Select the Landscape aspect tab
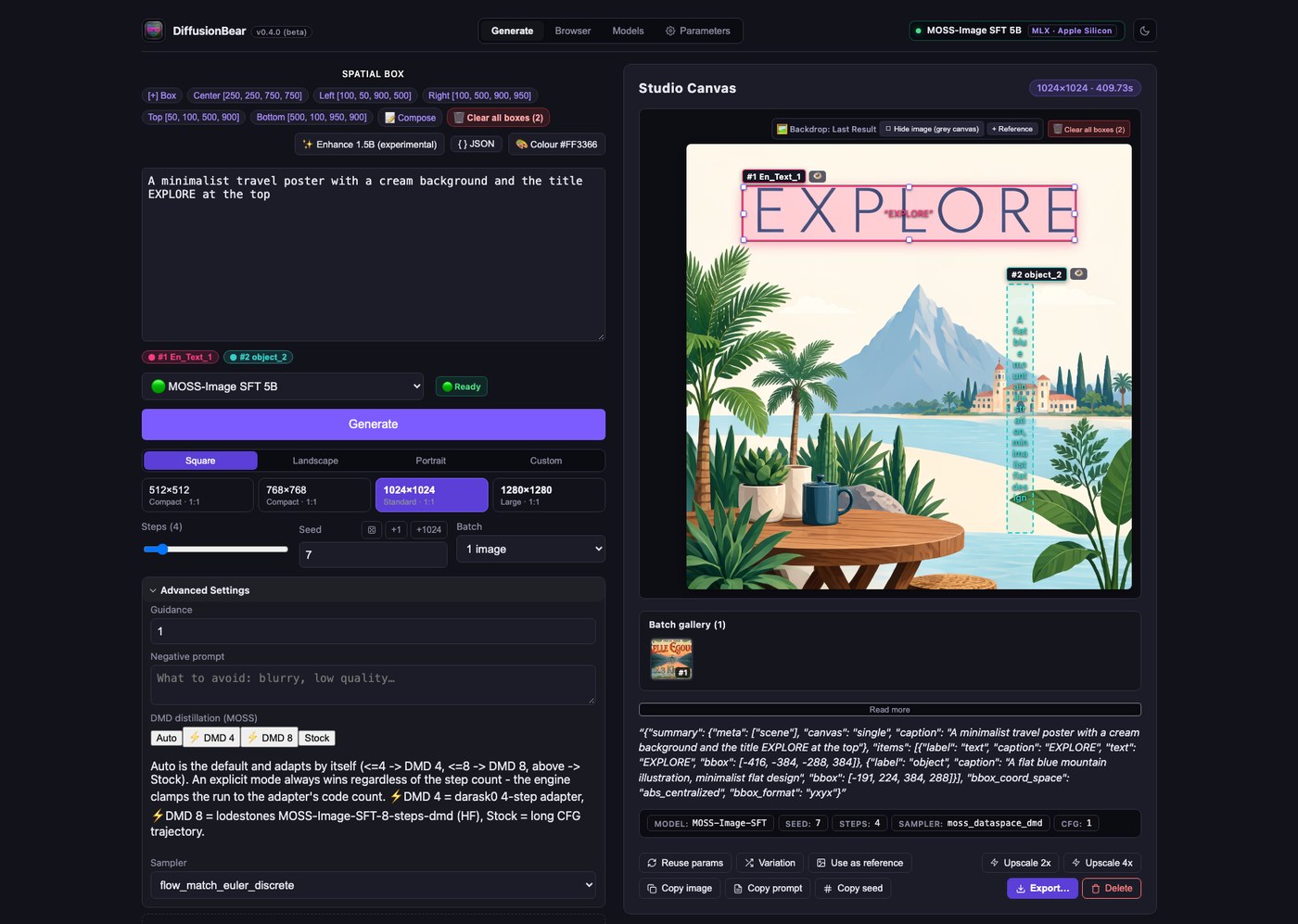This screenshot has height=924, width=1298. click(x=315, y=461)
